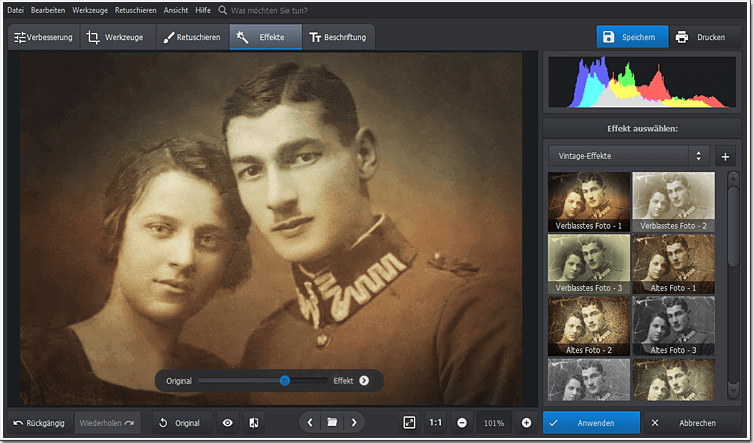
Task: Go to the next photo arrow
Action: [354, 422]
